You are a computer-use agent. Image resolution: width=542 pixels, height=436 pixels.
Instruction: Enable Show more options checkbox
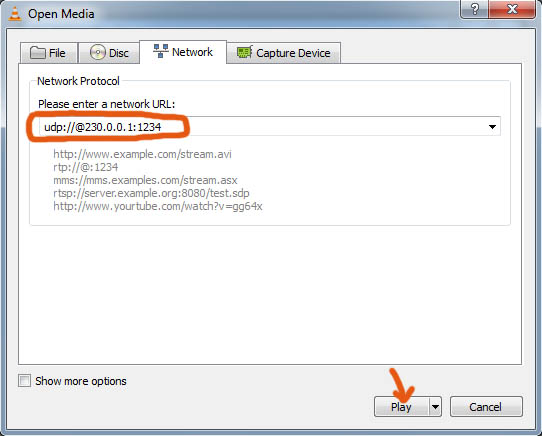click(x=25, y=381)
